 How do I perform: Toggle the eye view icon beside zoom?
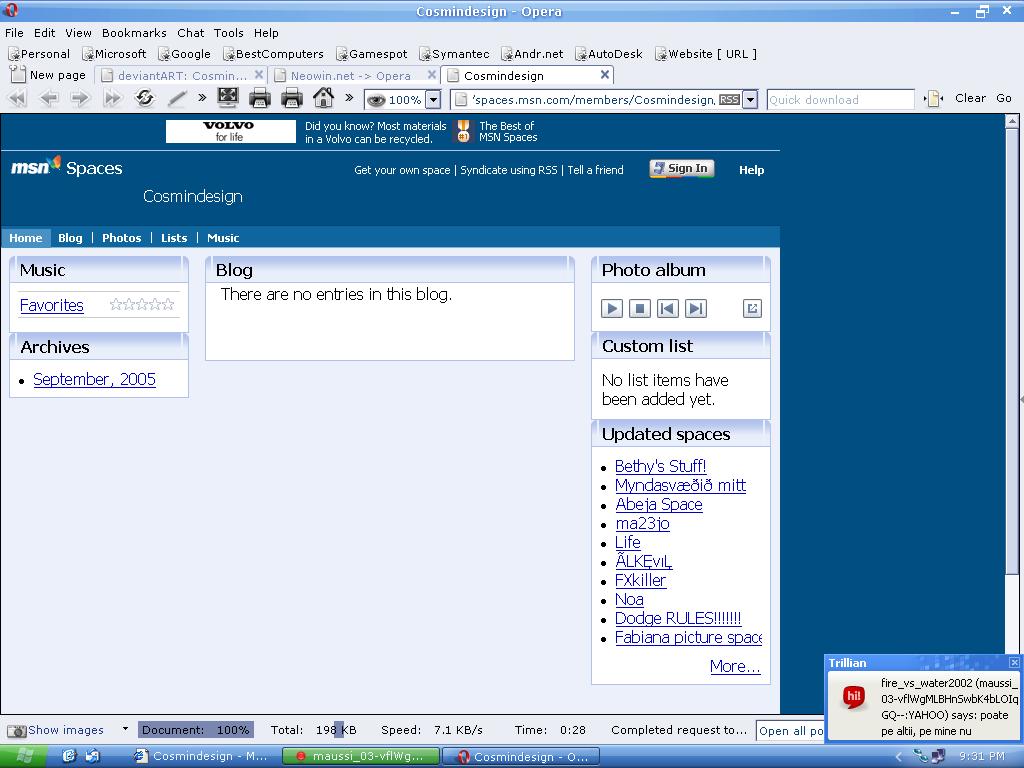(x=376, y=100)
